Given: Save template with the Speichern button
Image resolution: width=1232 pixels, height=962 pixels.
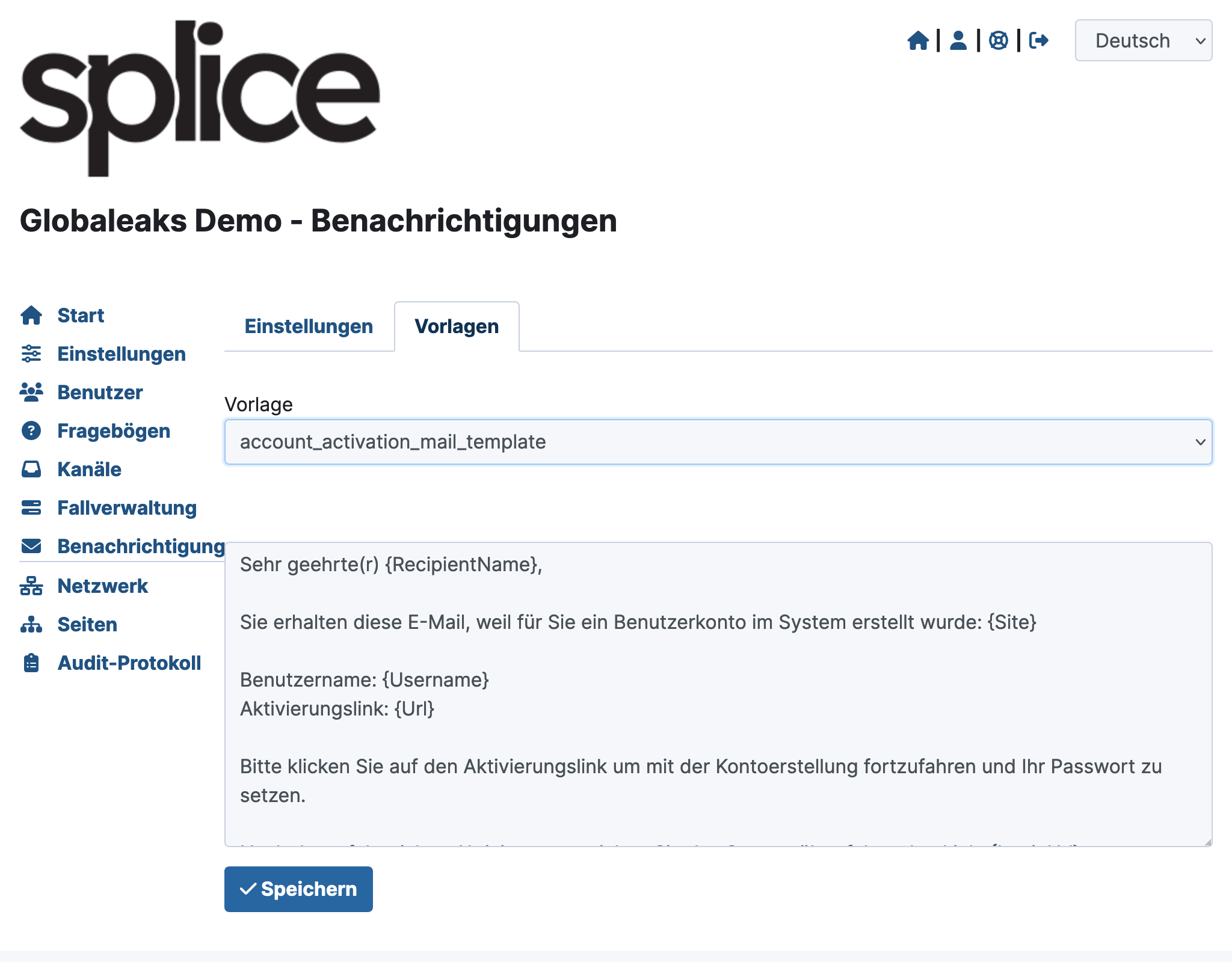Looking at the screenshot, I should pos(298,889).
